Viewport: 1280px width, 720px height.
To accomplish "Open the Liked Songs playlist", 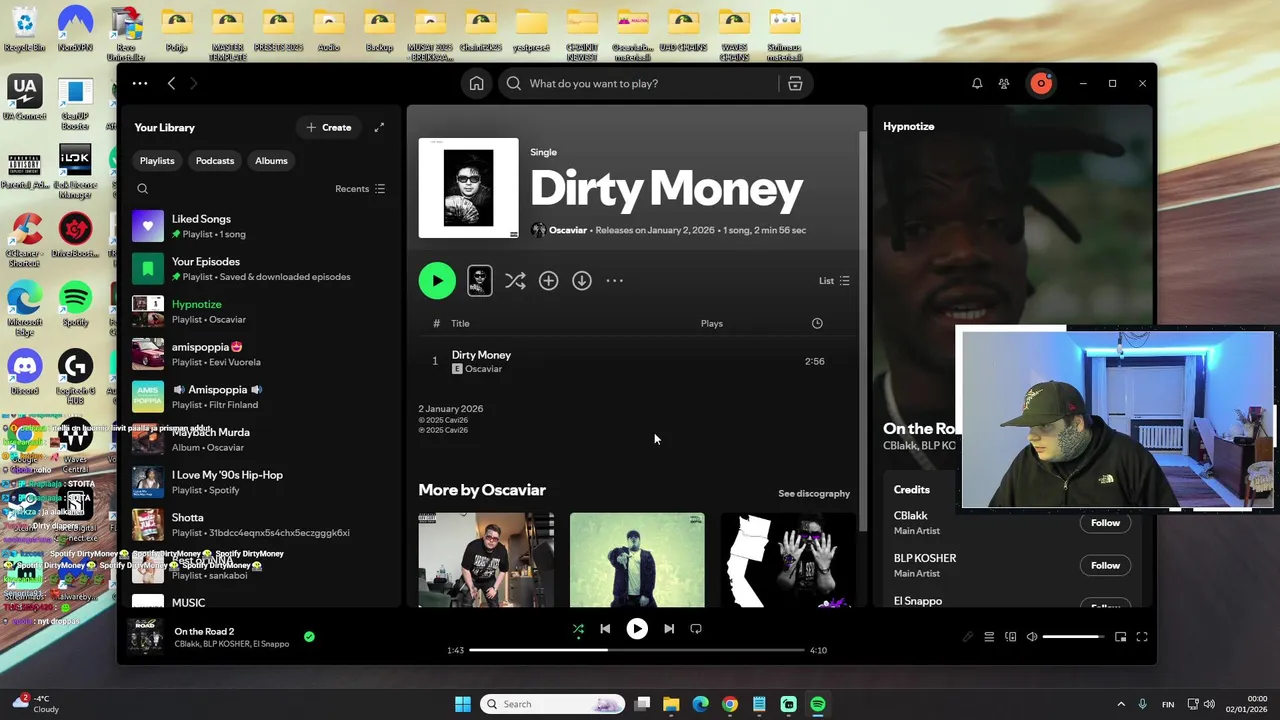I will coord(262,226).
